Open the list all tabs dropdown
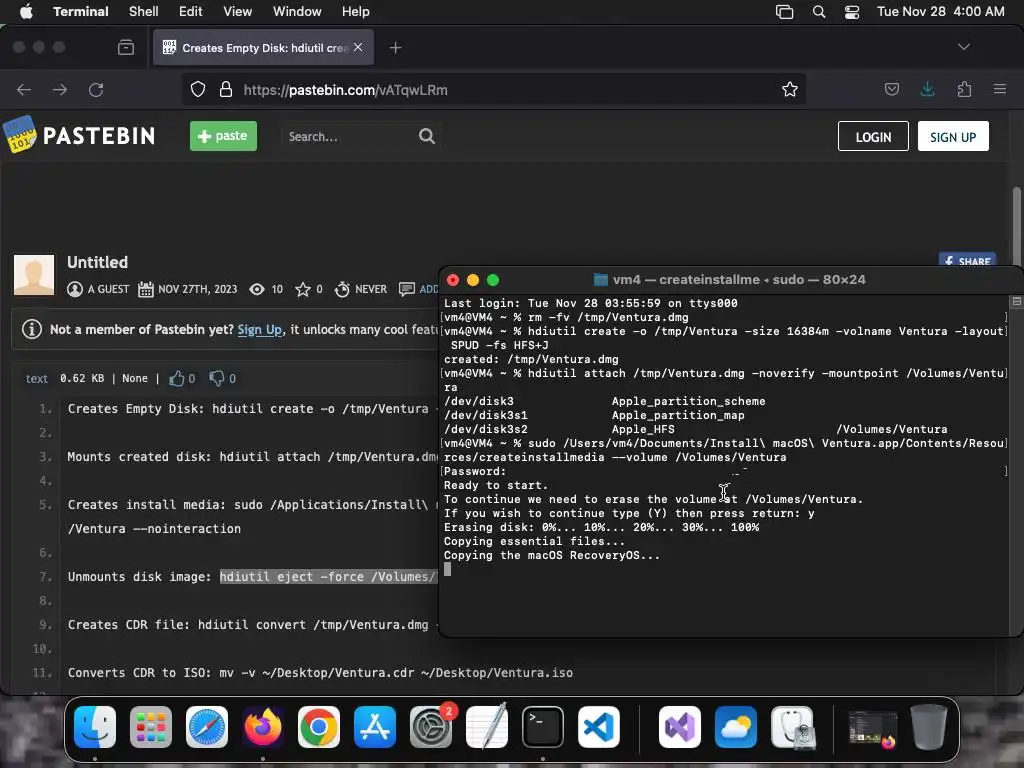This screenshot has height=768, width=1024. (x=963, y=47)
